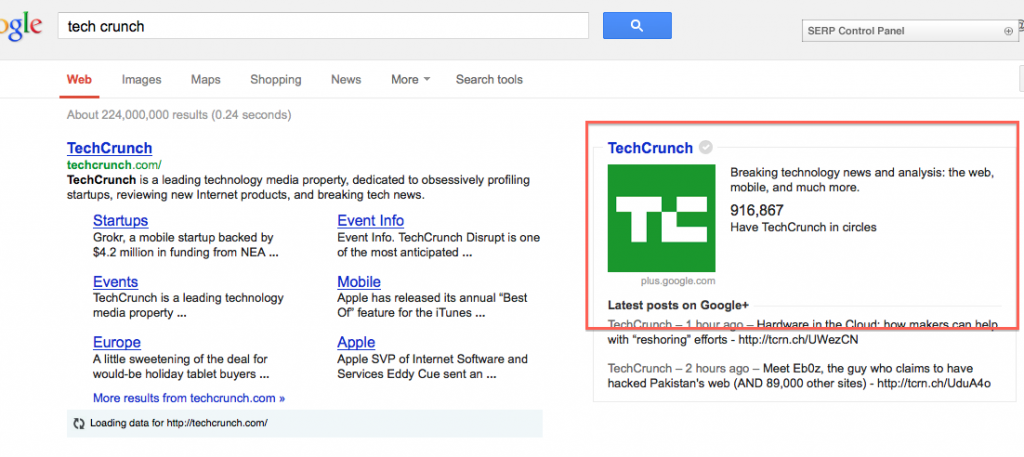Viewport: 1024px width, 457px height.
Task: Click the Latest posts on Google+ heading
Action: tap(678, 305)
